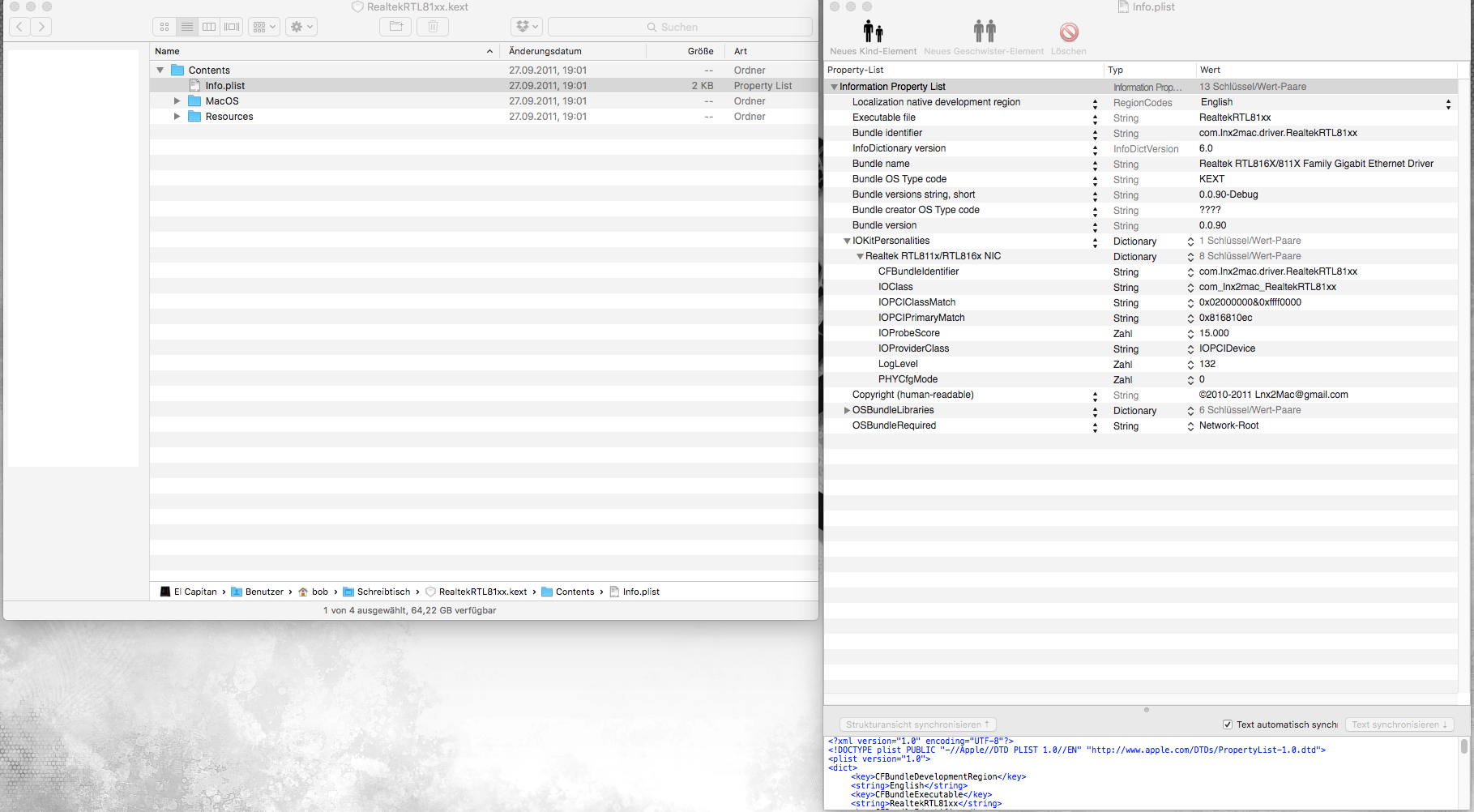Create a new folder from Finder toolbar
The width and height of the screenshot is (1474, 812).
pyautogui.click(x=395, y=27)
